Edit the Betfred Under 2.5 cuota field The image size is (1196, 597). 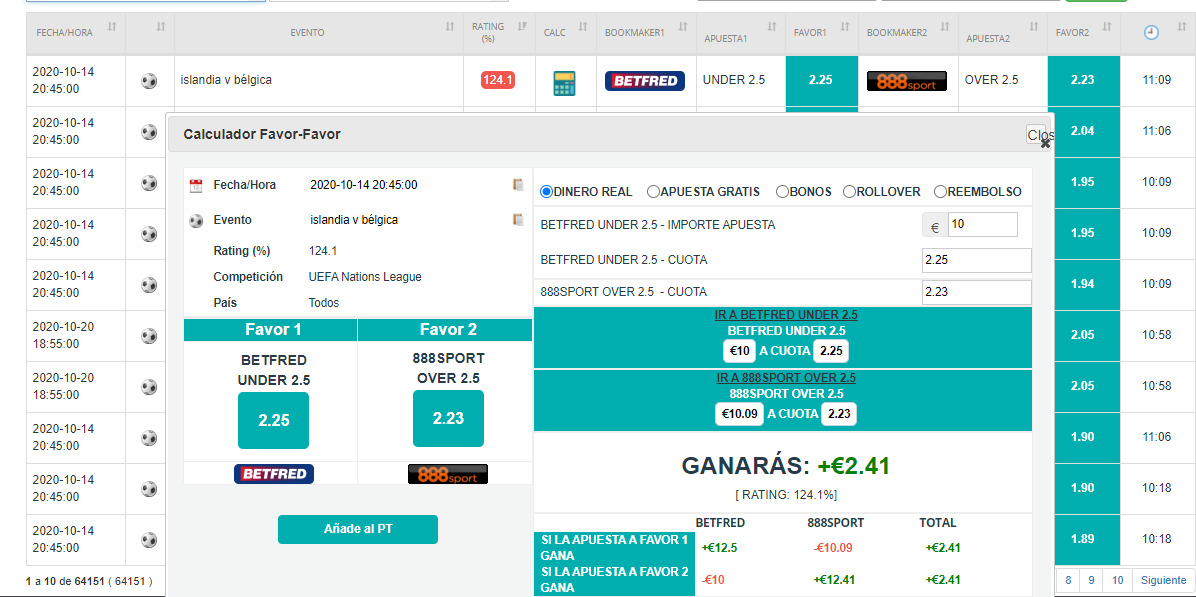click(x=976, y=260)
